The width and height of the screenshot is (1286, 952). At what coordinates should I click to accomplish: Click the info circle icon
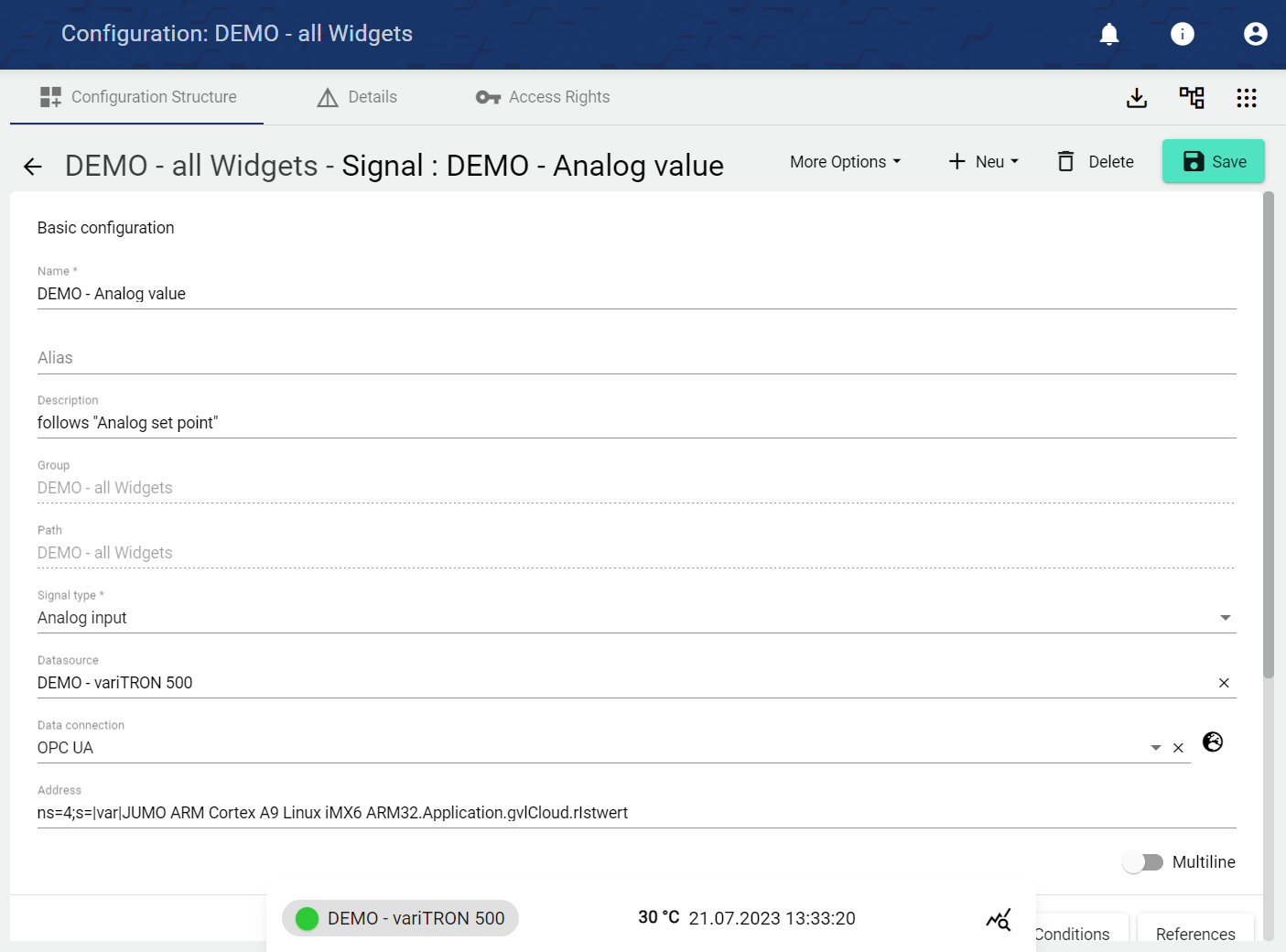coord(1182,34)
